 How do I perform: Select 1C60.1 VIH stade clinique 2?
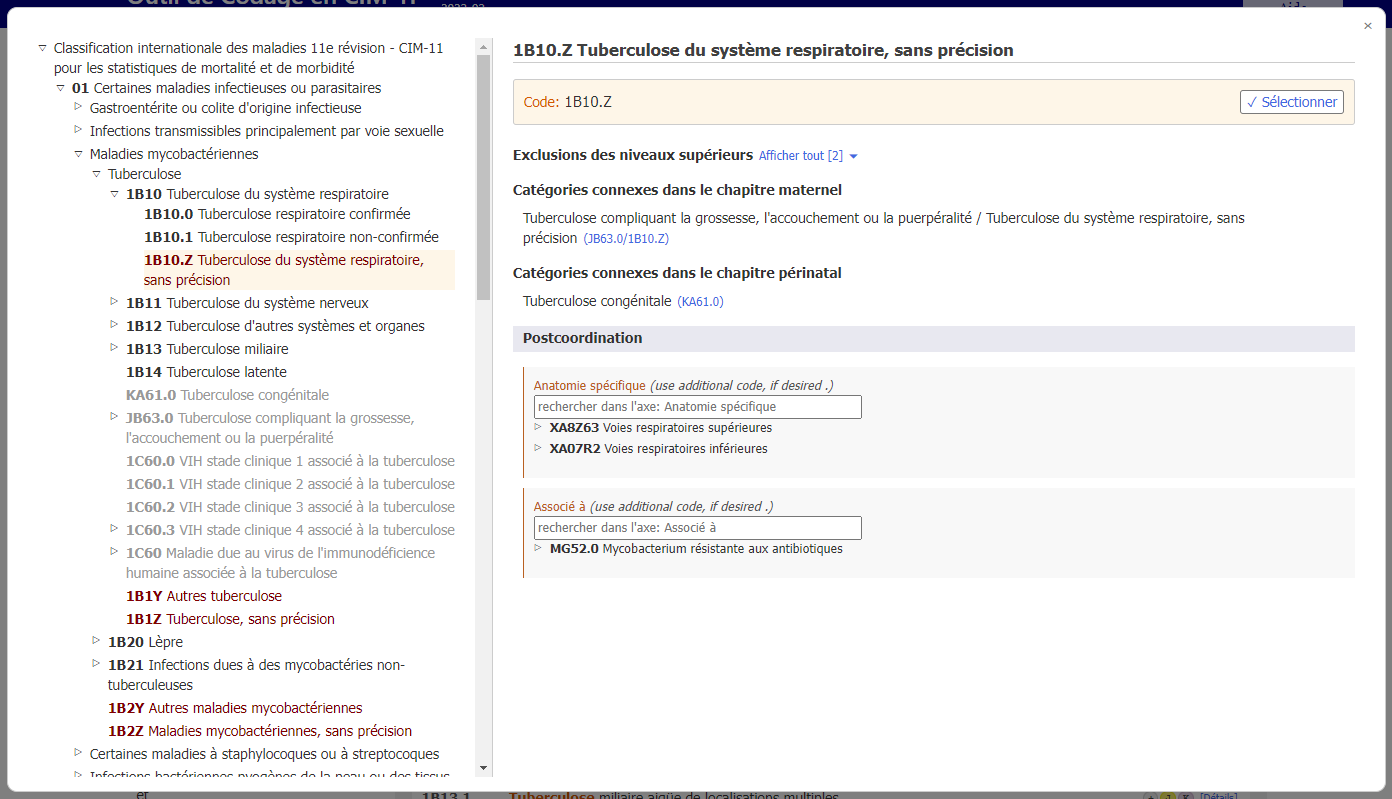tap(290, 484)
